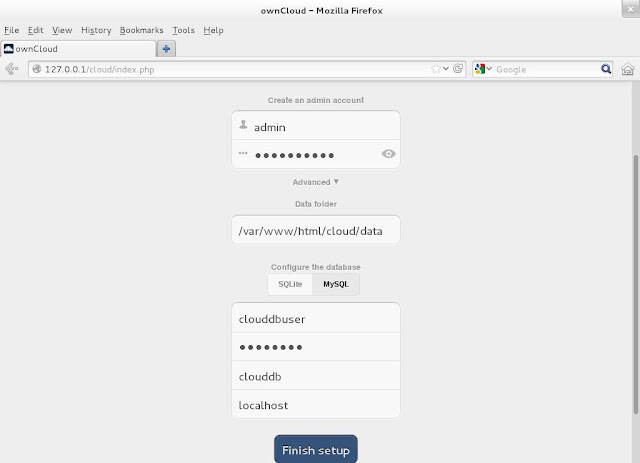Click the search magnifier icon

pos(606,69)
